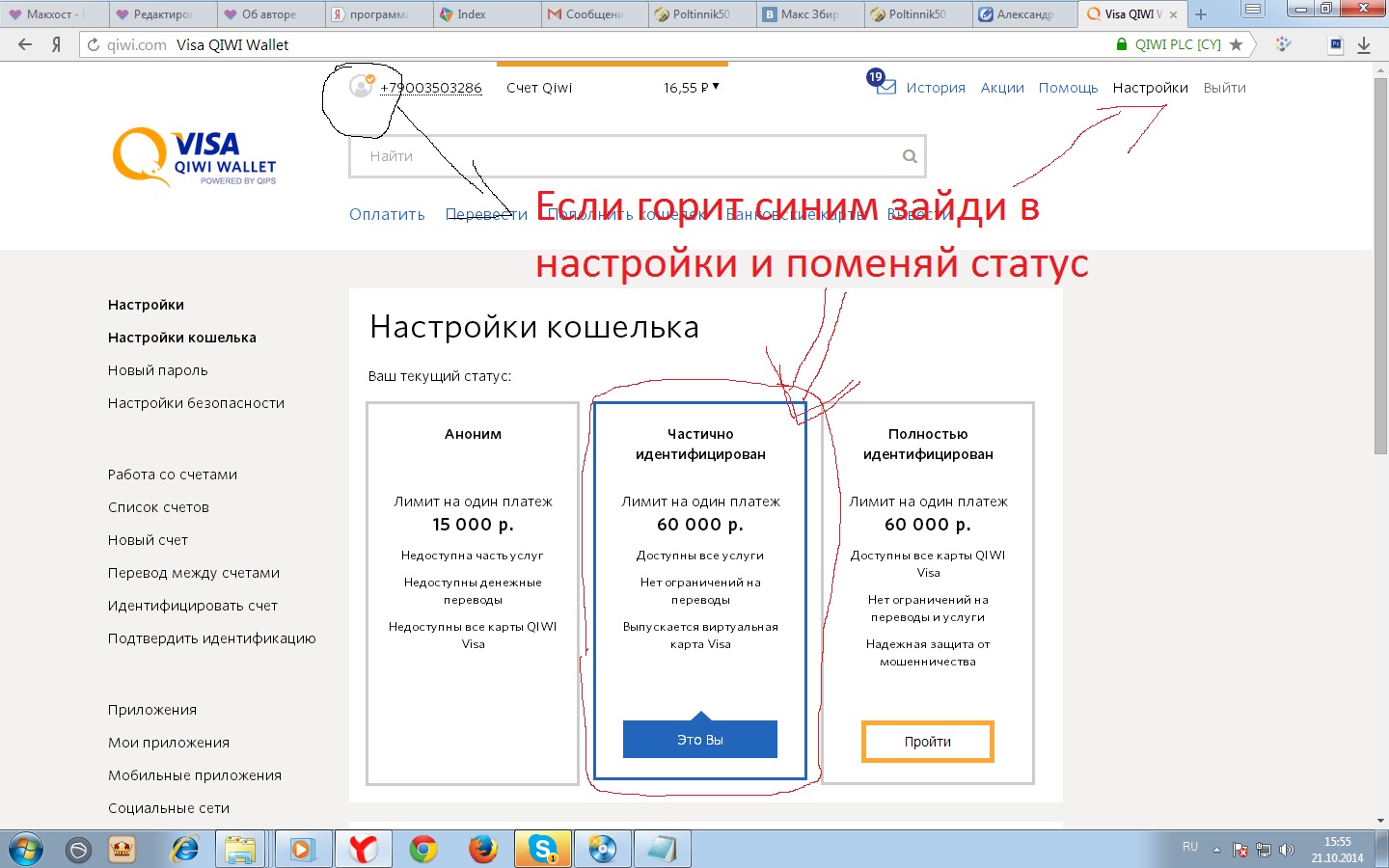The image size is (1389, 868).
Task: Open Акции in the top menu
Action: tap(1002, 88)
